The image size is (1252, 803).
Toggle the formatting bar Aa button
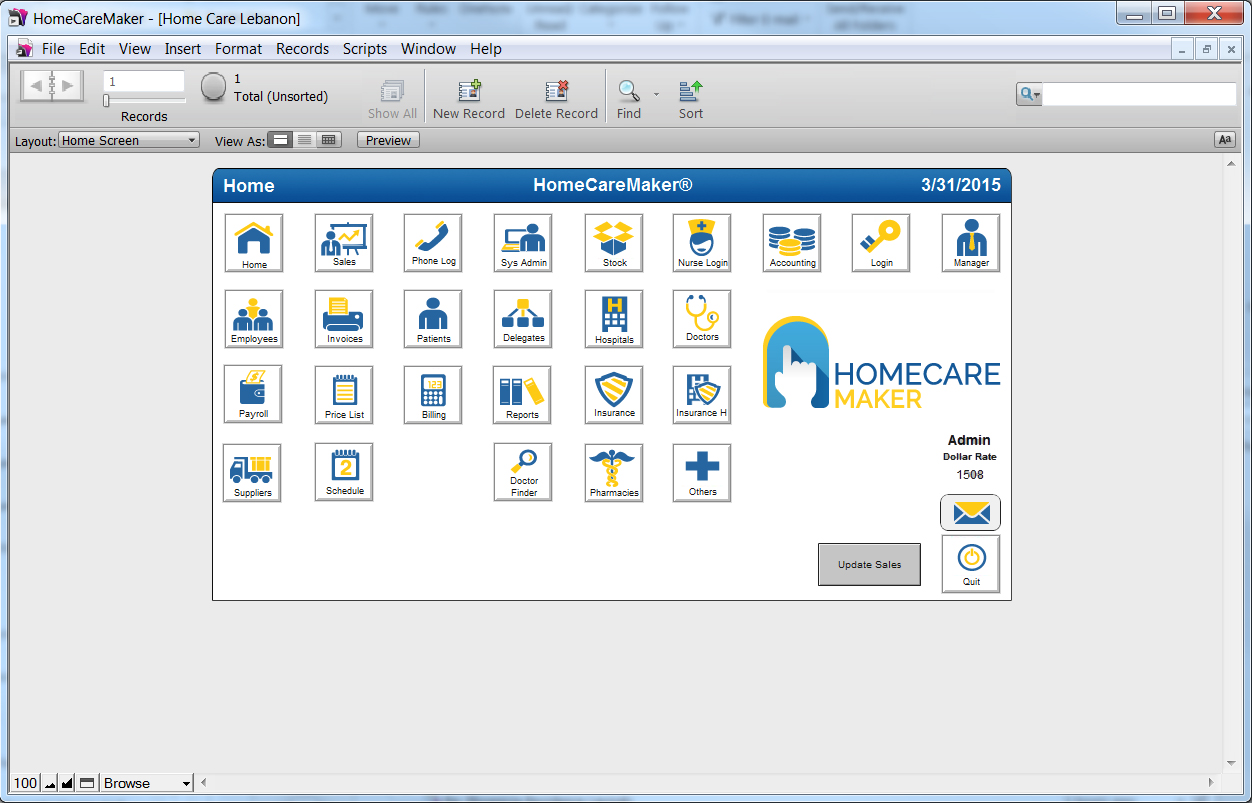click(1225, 140)
